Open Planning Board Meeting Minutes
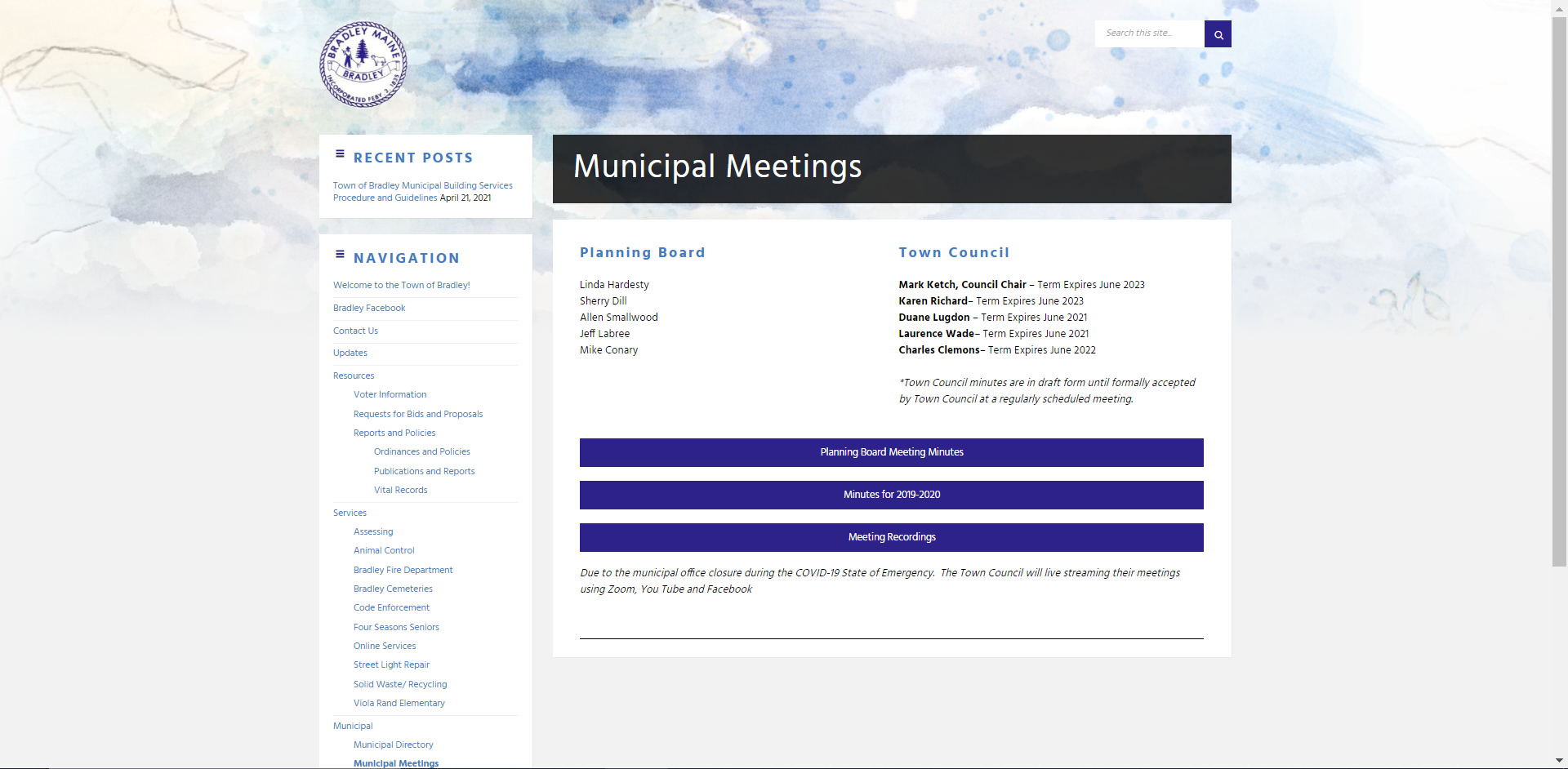This screenshot has width=1568, height=769. (x=891, y=452)
